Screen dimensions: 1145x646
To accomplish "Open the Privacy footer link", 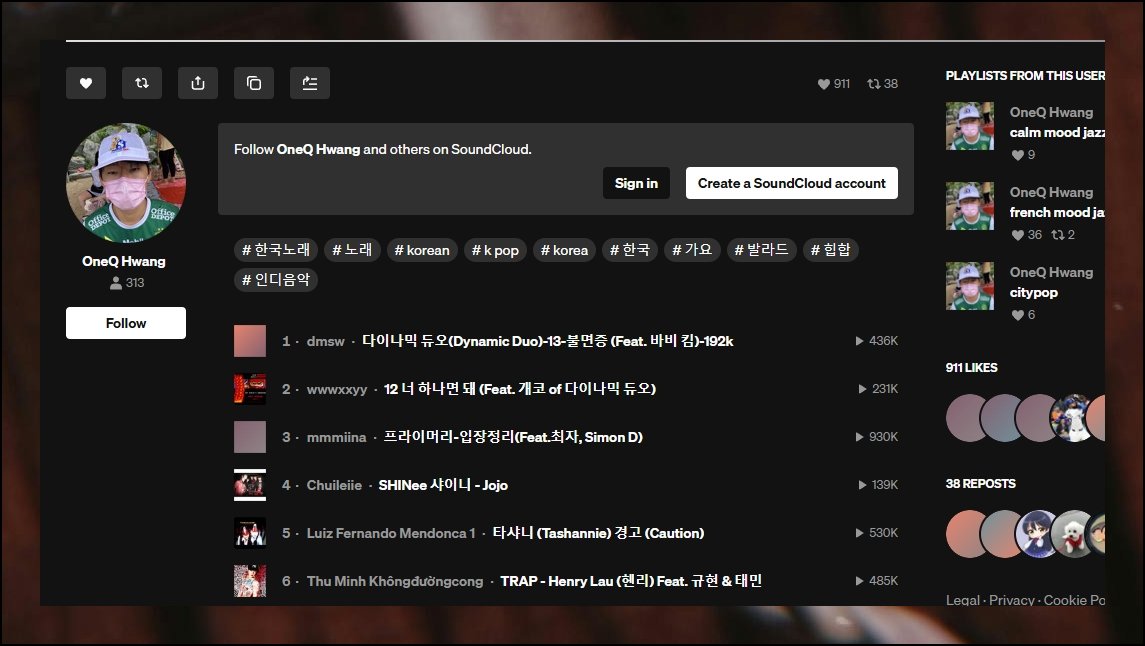I will pos(1011,600).
